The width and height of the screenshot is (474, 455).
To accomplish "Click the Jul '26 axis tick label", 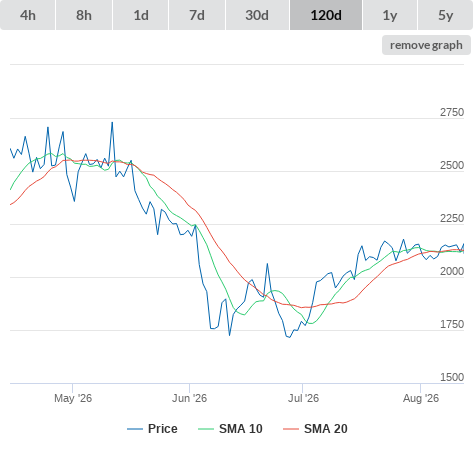I will pyautogui.click(x=303, y=398).
